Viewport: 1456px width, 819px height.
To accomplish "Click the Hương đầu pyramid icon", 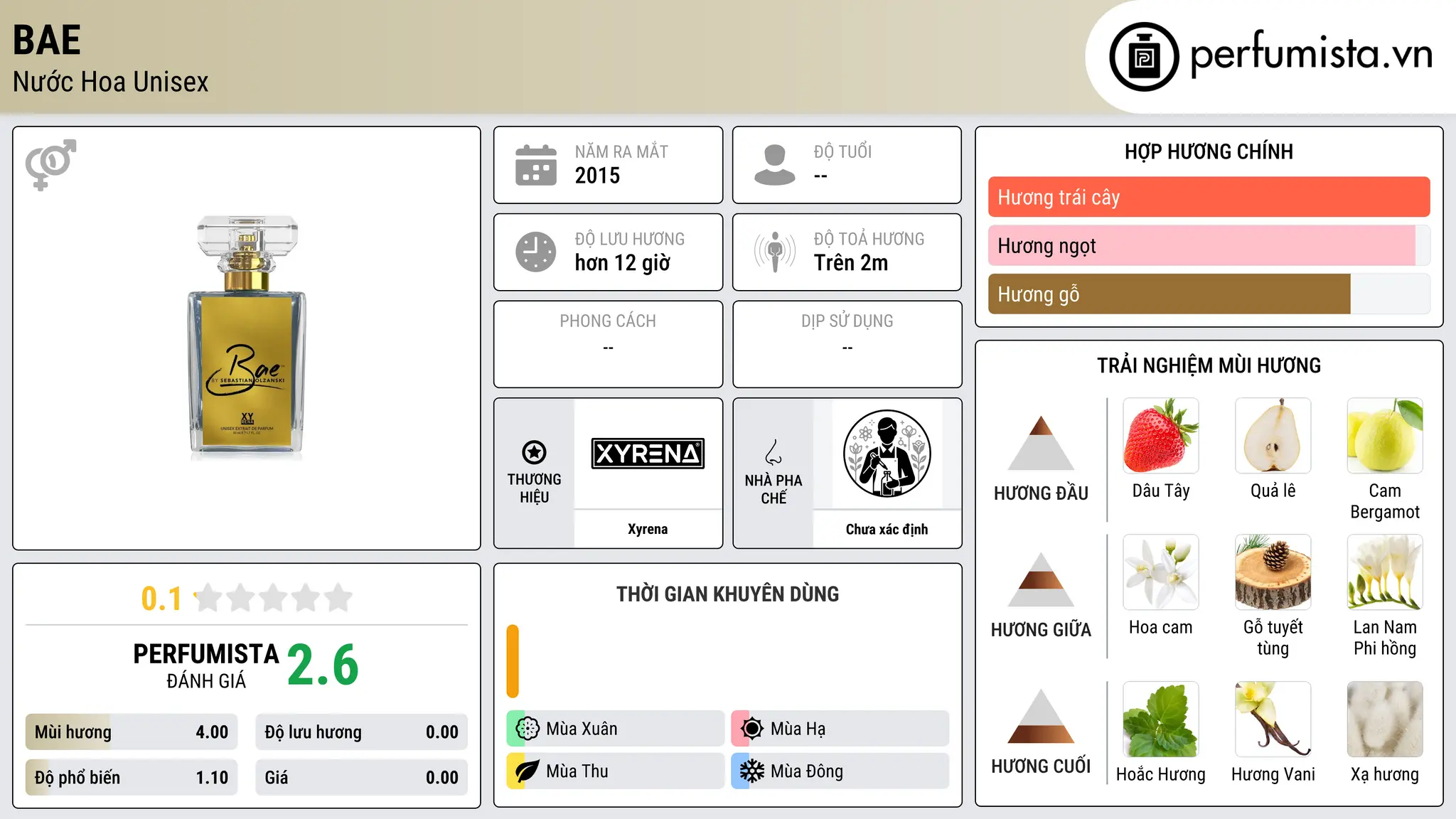I will click(1041, 443).
